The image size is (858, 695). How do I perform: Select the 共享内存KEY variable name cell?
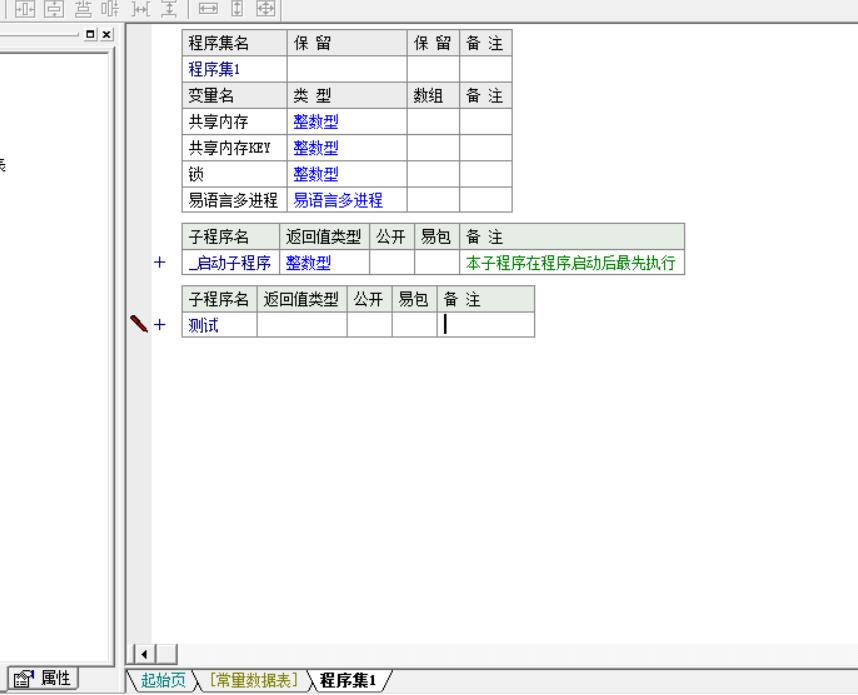[234, 148]
